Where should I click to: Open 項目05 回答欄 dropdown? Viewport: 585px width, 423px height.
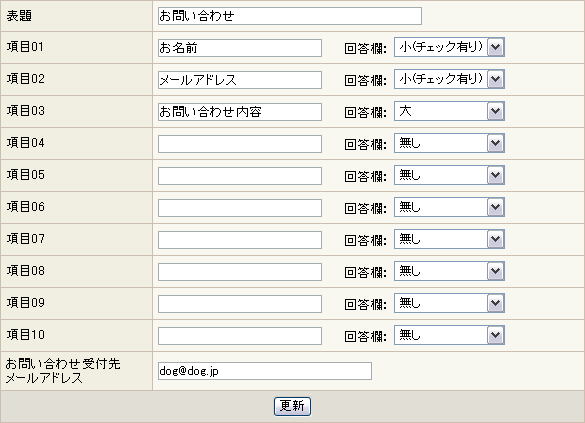pos(449,175)
